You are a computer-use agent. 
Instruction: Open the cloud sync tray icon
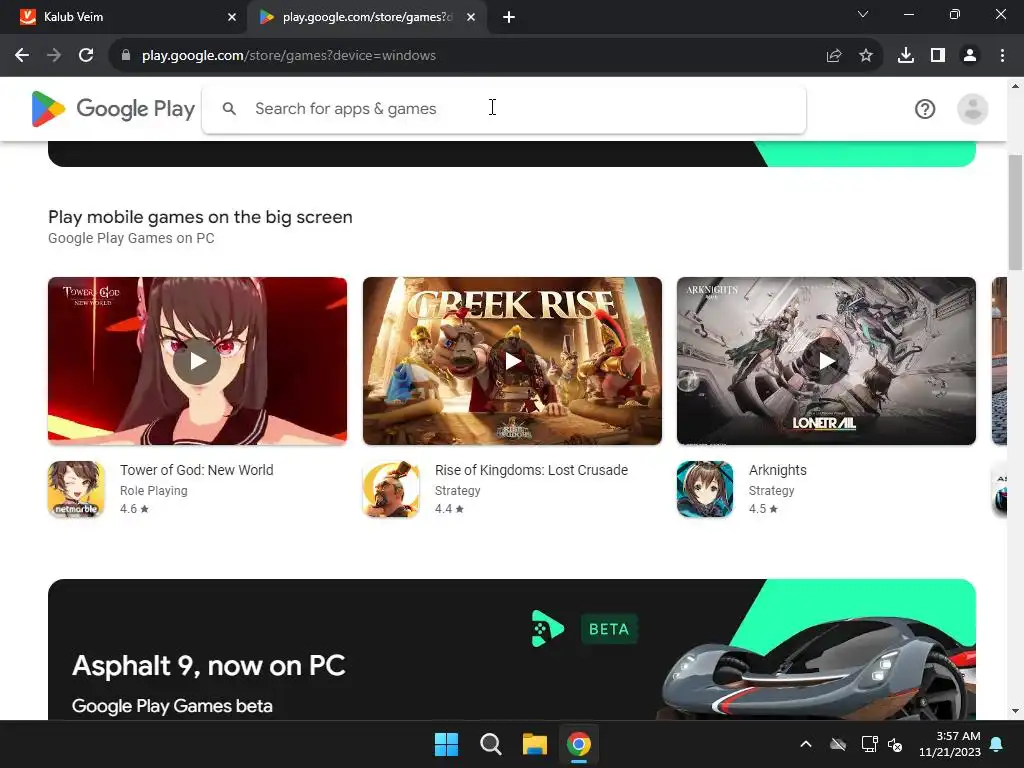(838, 744)
